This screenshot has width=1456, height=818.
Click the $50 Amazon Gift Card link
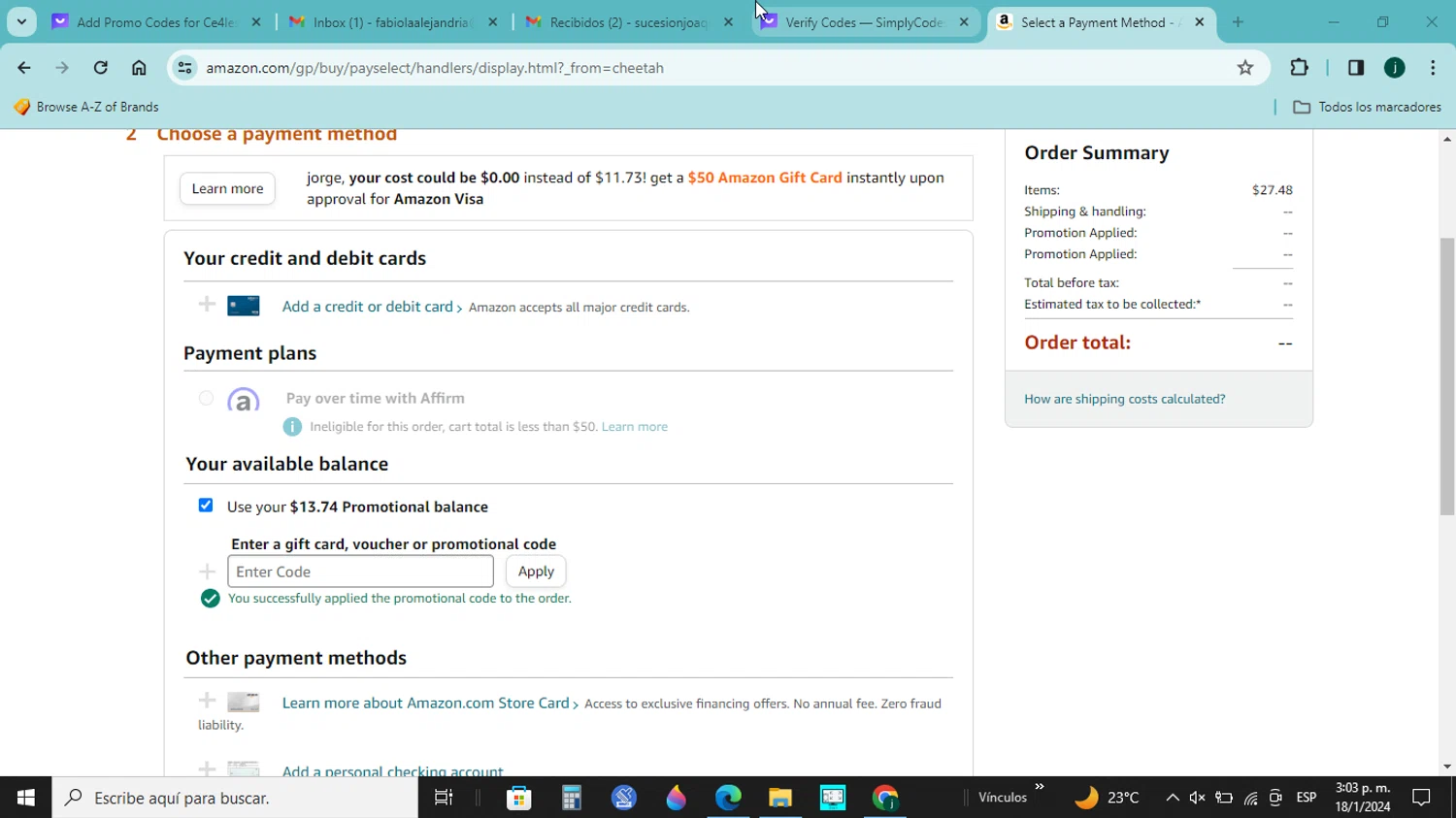[x=765, y=178]
